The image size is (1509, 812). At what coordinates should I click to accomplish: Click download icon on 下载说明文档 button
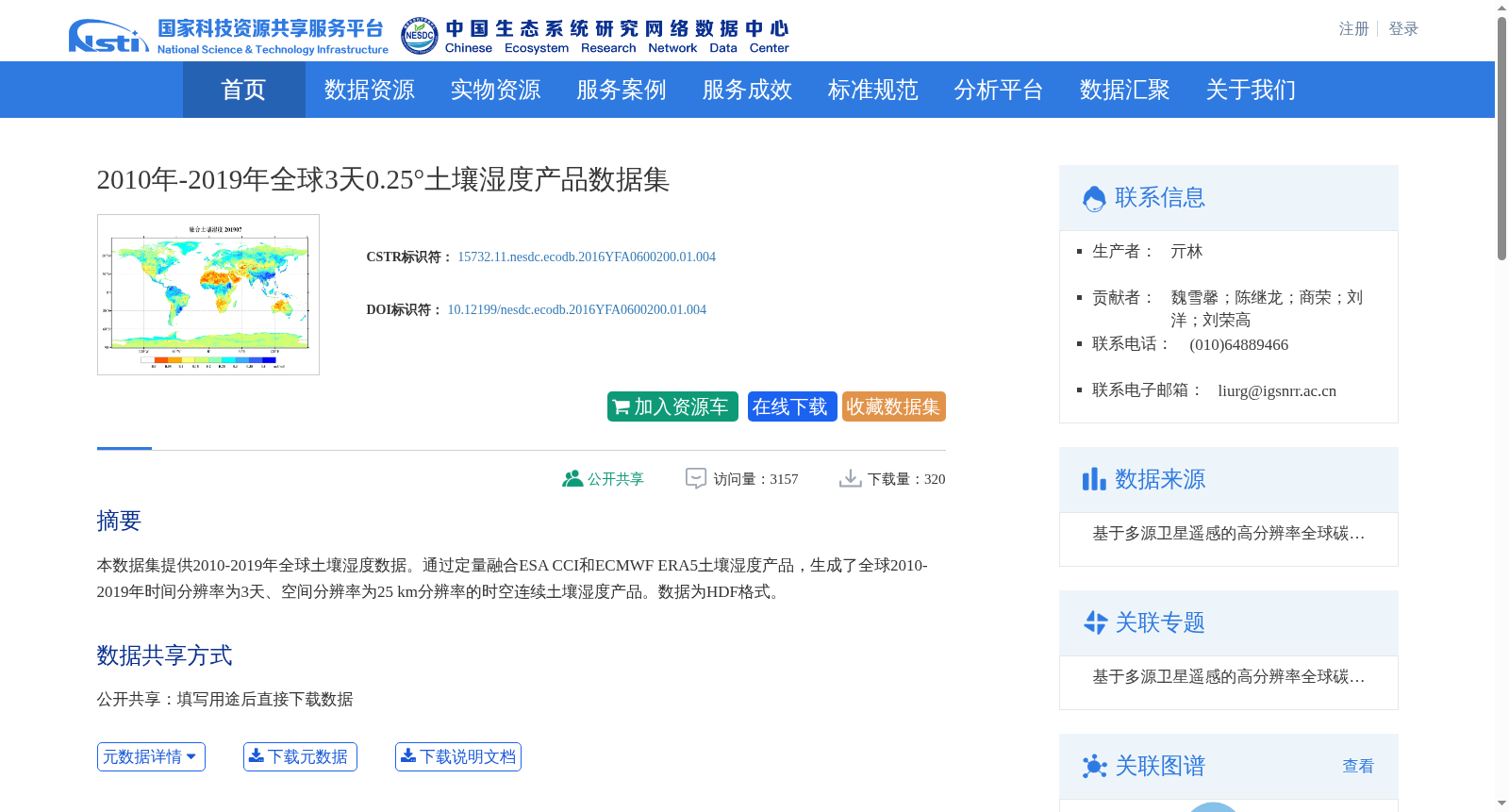408,755
